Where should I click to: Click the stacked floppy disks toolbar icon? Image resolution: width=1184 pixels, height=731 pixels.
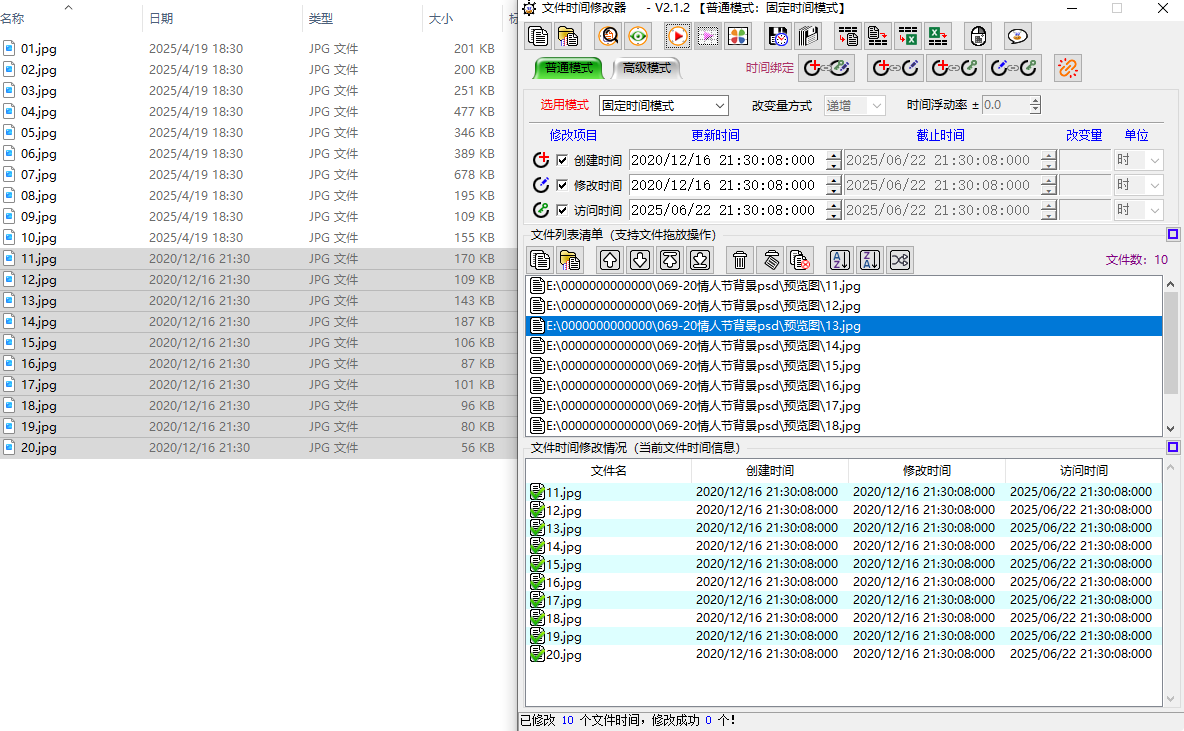[808, 36]
